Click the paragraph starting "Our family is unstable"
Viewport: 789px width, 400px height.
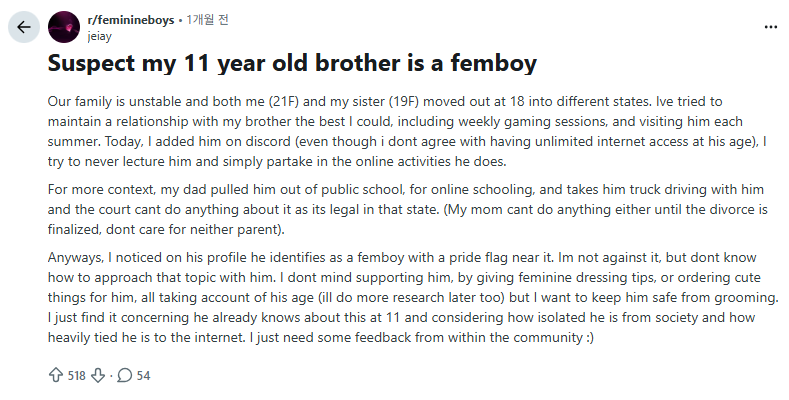coord(400,132)
